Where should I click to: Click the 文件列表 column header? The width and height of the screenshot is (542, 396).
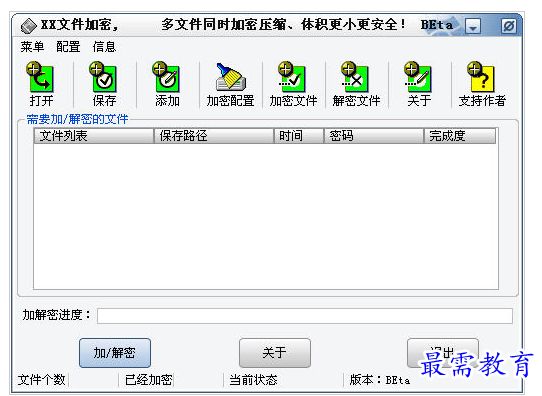pos(94,136)
